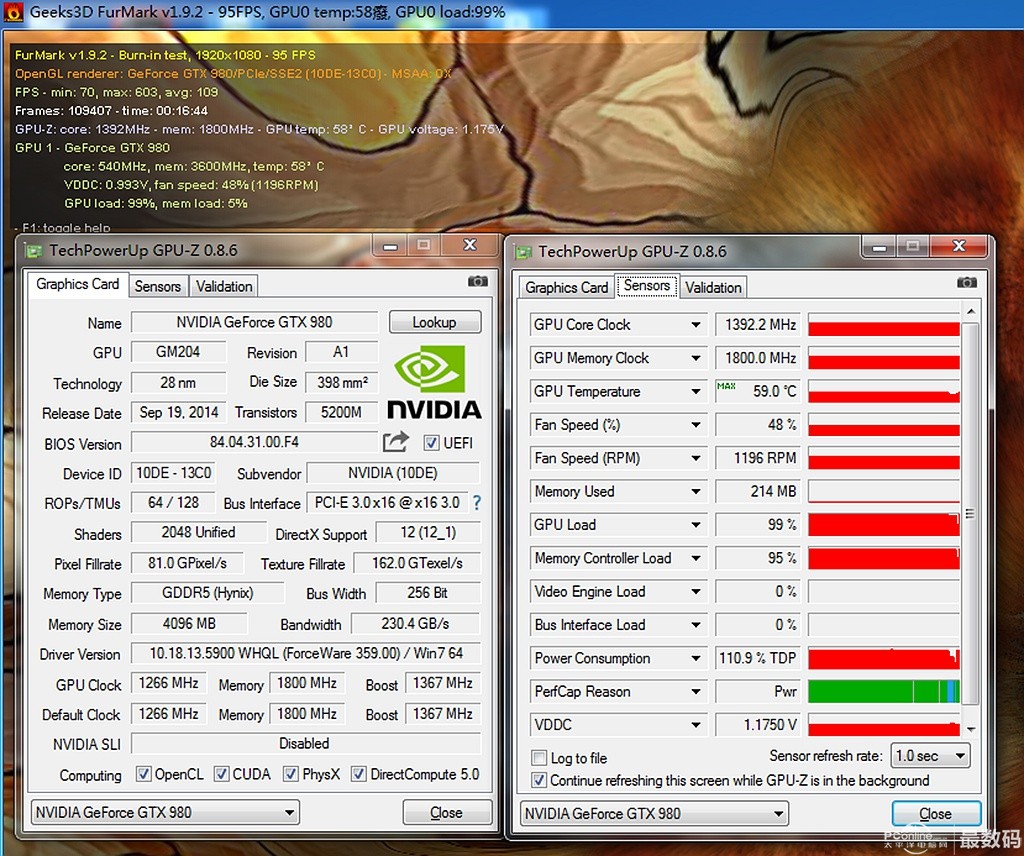Select Sensors tab in right GPU-Z window
The width and height of the screenshot is (1024, 856).
[647, 285]
